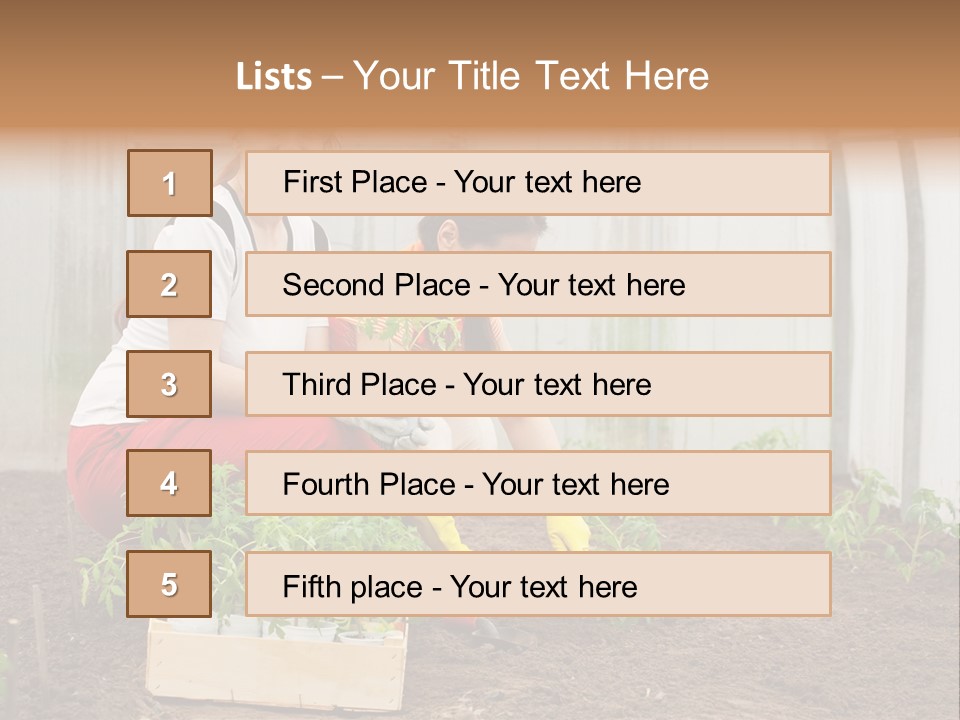
Task: Click the slide title text
Action: (472, 76)
